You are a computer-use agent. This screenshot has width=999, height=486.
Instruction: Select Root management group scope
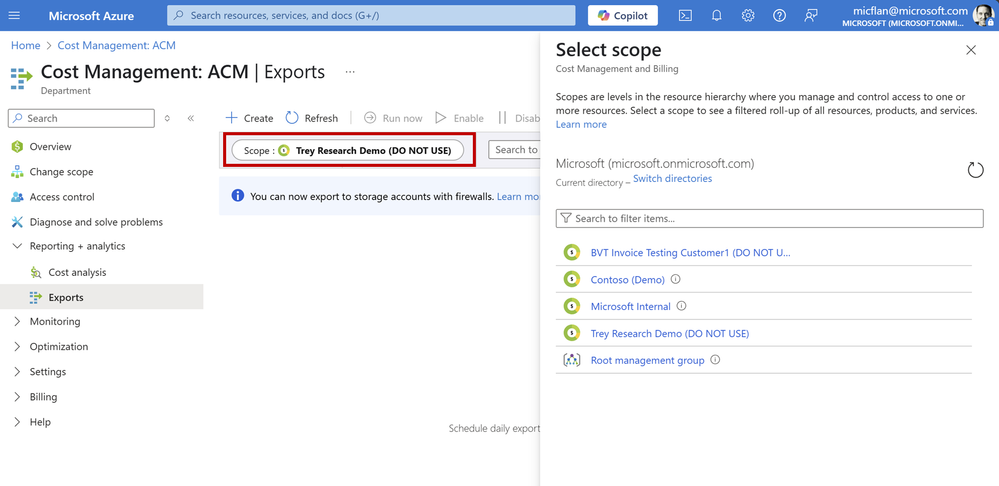pos(647,361)
